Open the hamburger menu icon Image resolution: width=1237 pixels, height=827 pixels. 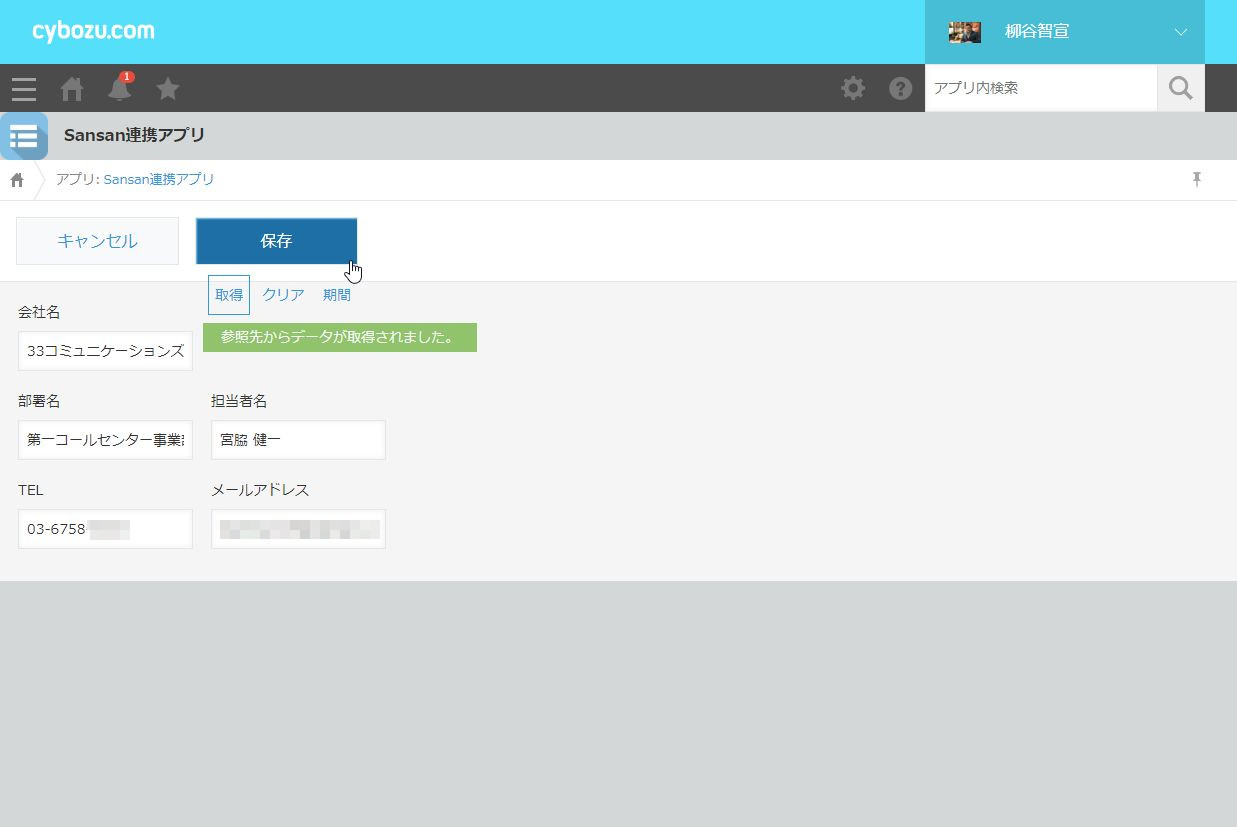(x=24, y=89)
